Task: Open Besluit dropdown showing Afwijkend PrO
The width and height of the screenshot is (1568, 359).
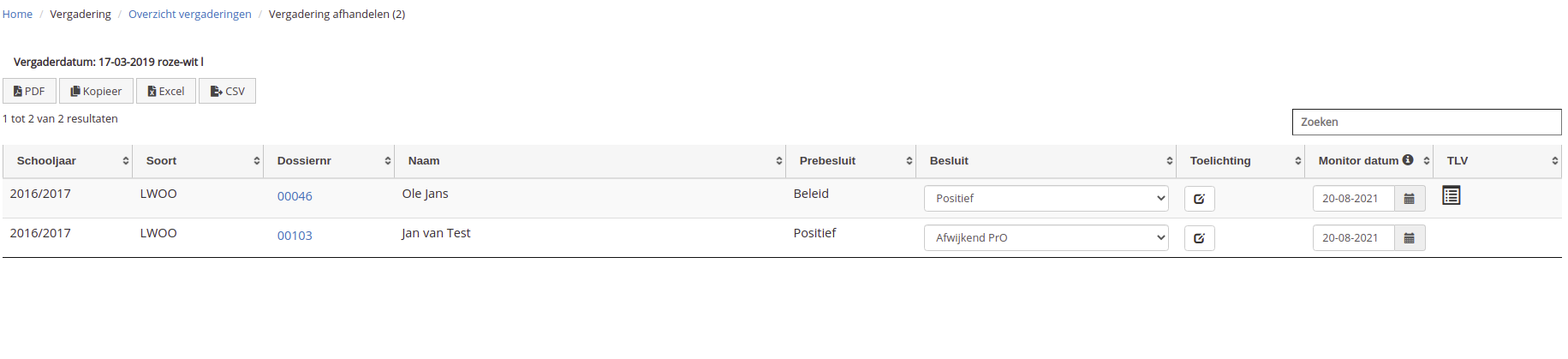Action: tap(1046, 238)
